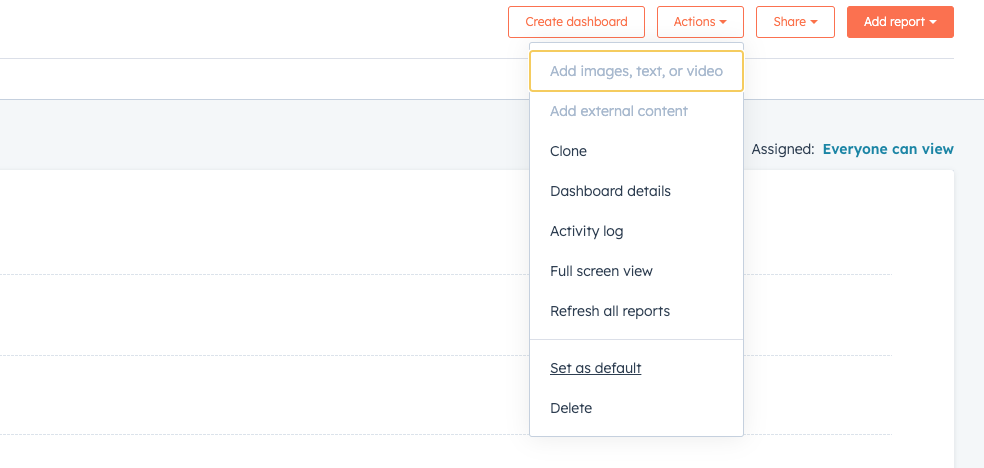This screenshot has height=468, width=984.
Task: Click the separator line above Set as default
Action: [x=636, y=339]
